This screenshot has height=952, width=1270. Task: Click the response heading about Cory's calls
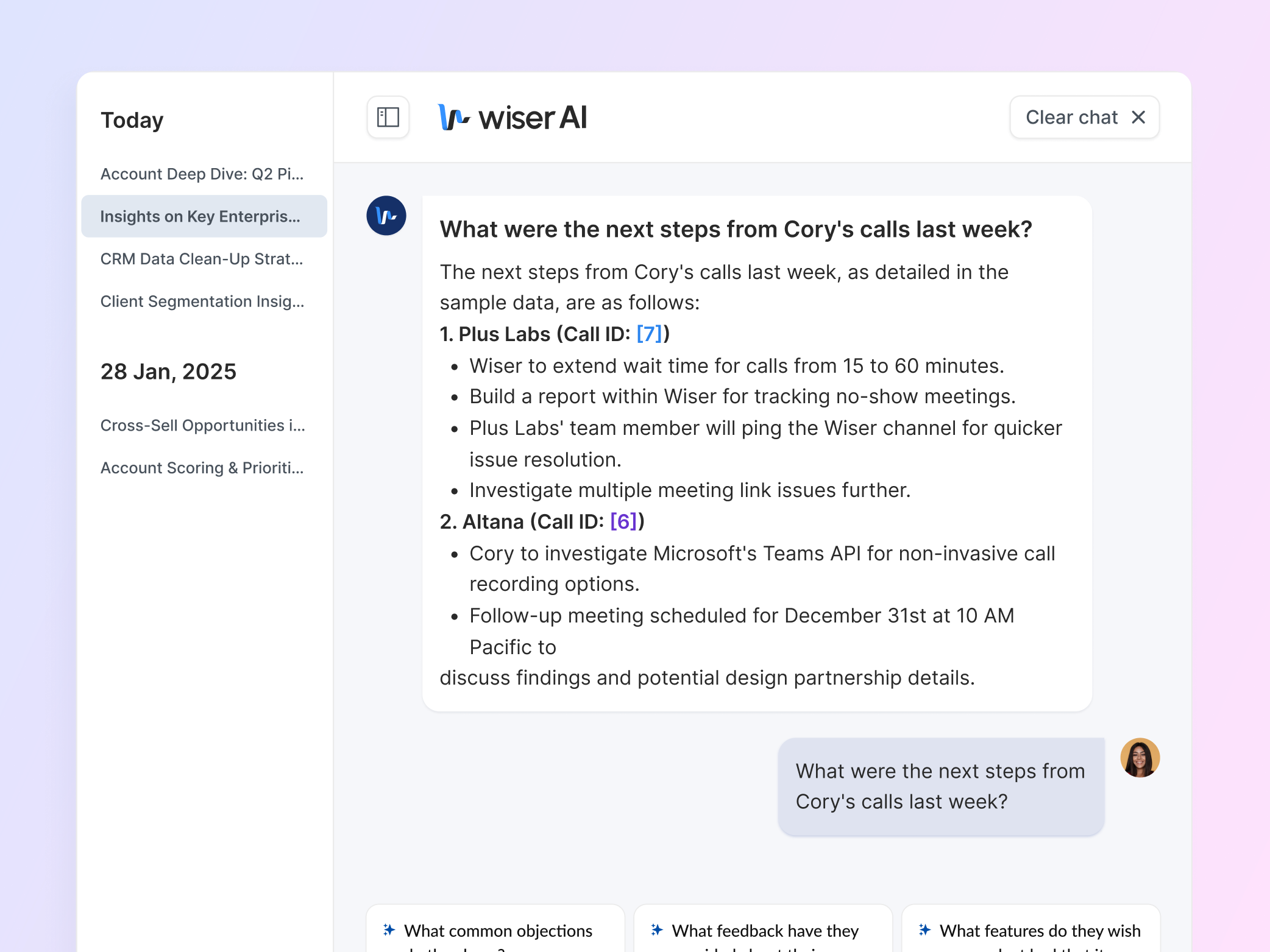(736, 229)
